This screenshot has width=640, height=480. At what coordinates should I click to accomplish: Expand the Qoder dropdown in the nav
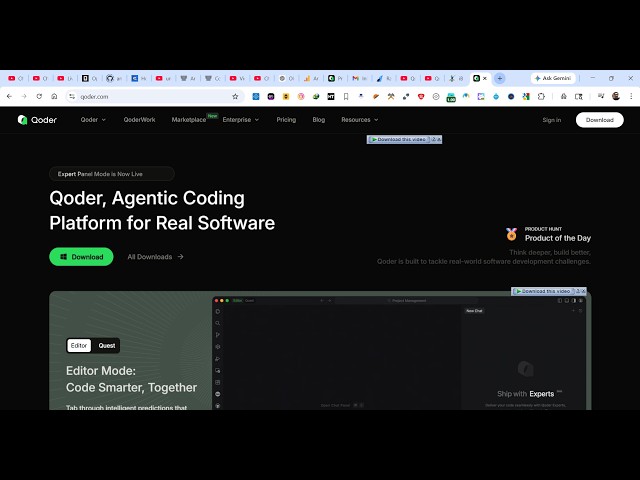(93, 120)
